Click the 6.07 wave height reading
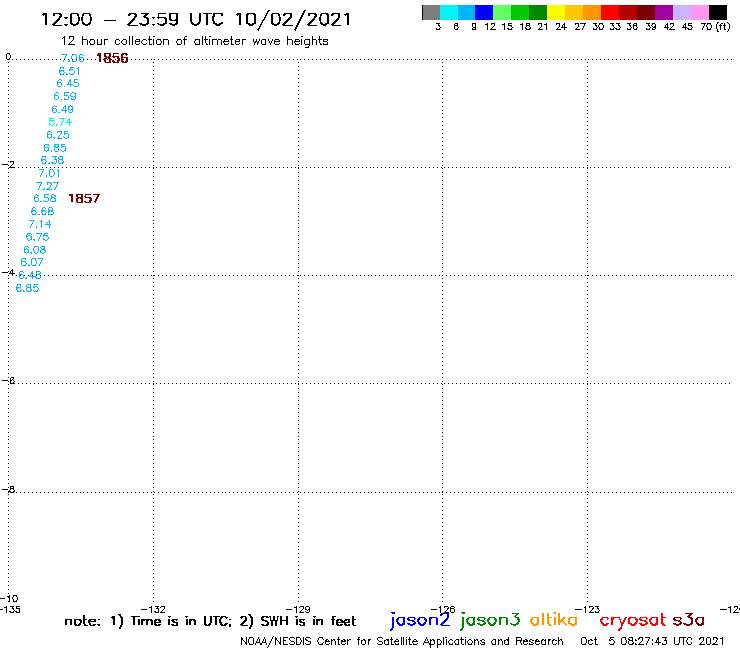Screen dimensions: 740x650 [x=32, y=262]
